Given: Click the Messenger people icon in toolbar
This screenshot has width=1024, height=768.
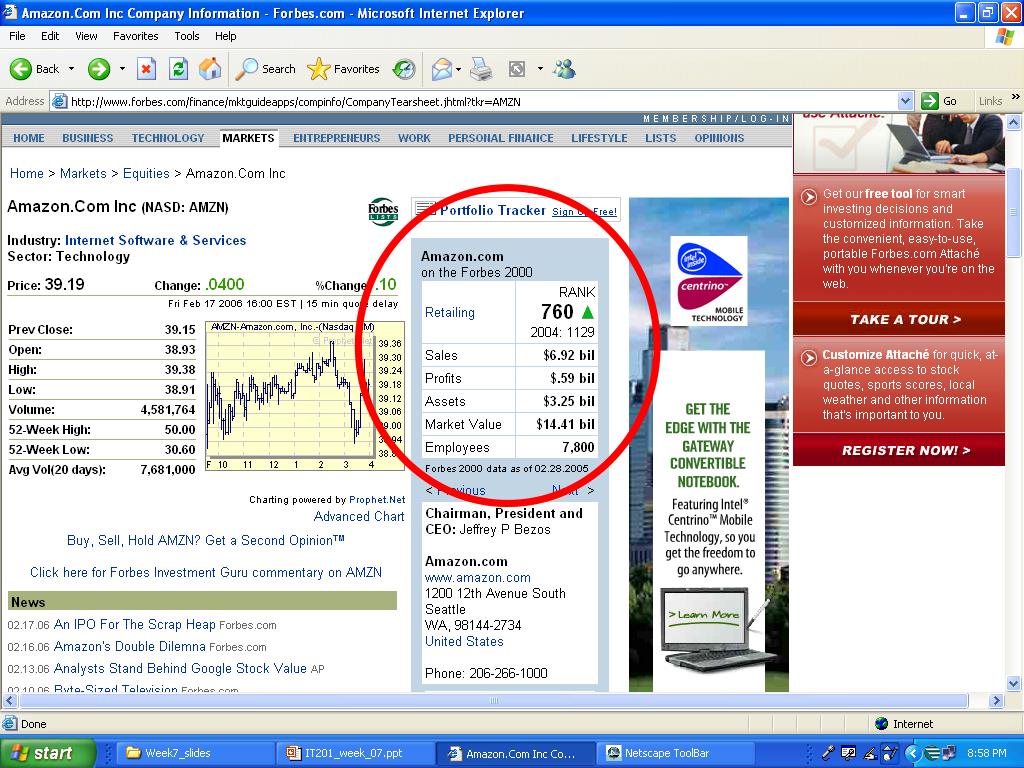Looking at the screenshot, I should [x=564, y=69].
